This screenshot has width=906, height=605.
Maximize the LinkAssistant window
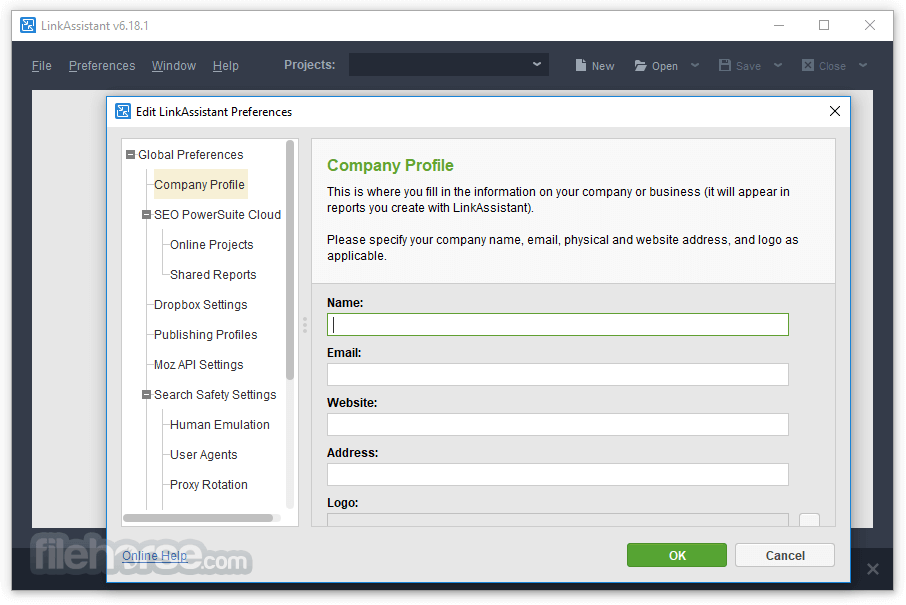tap(824, 25)
